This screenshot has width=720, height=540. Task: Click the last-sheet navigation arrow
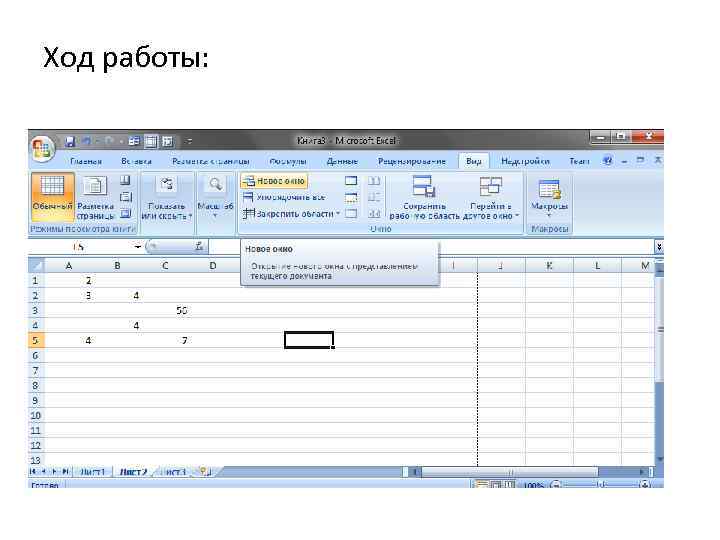(66, 472)
